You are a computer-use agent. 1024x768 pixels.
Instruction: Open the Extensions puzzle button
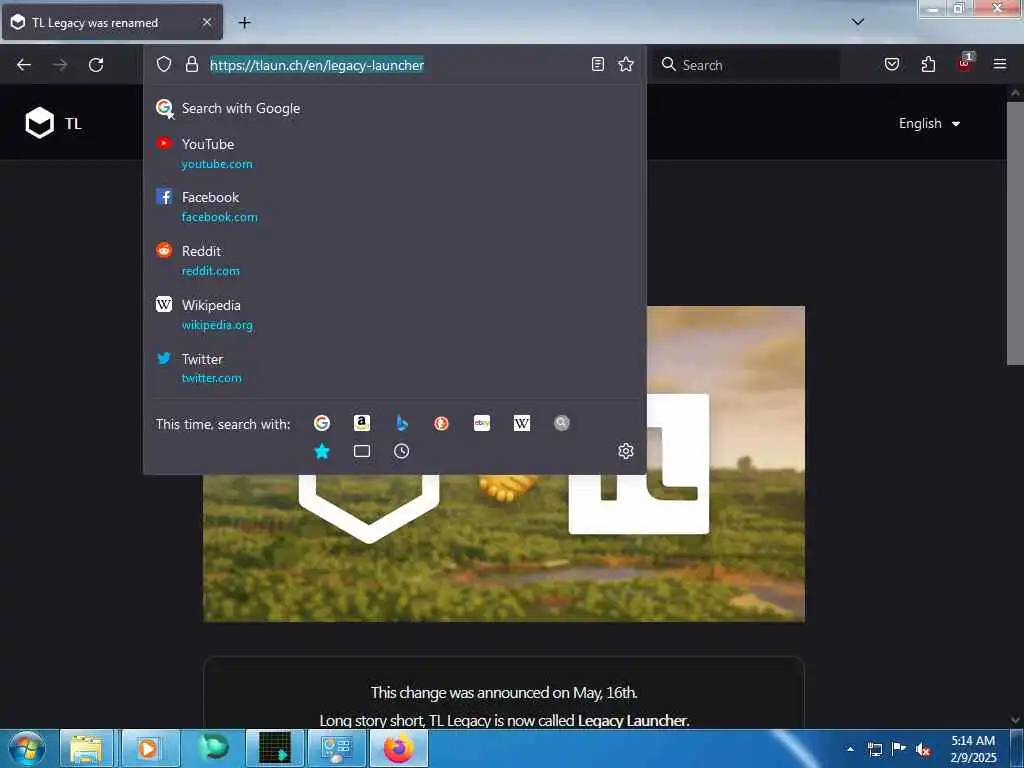coord(928,64)
